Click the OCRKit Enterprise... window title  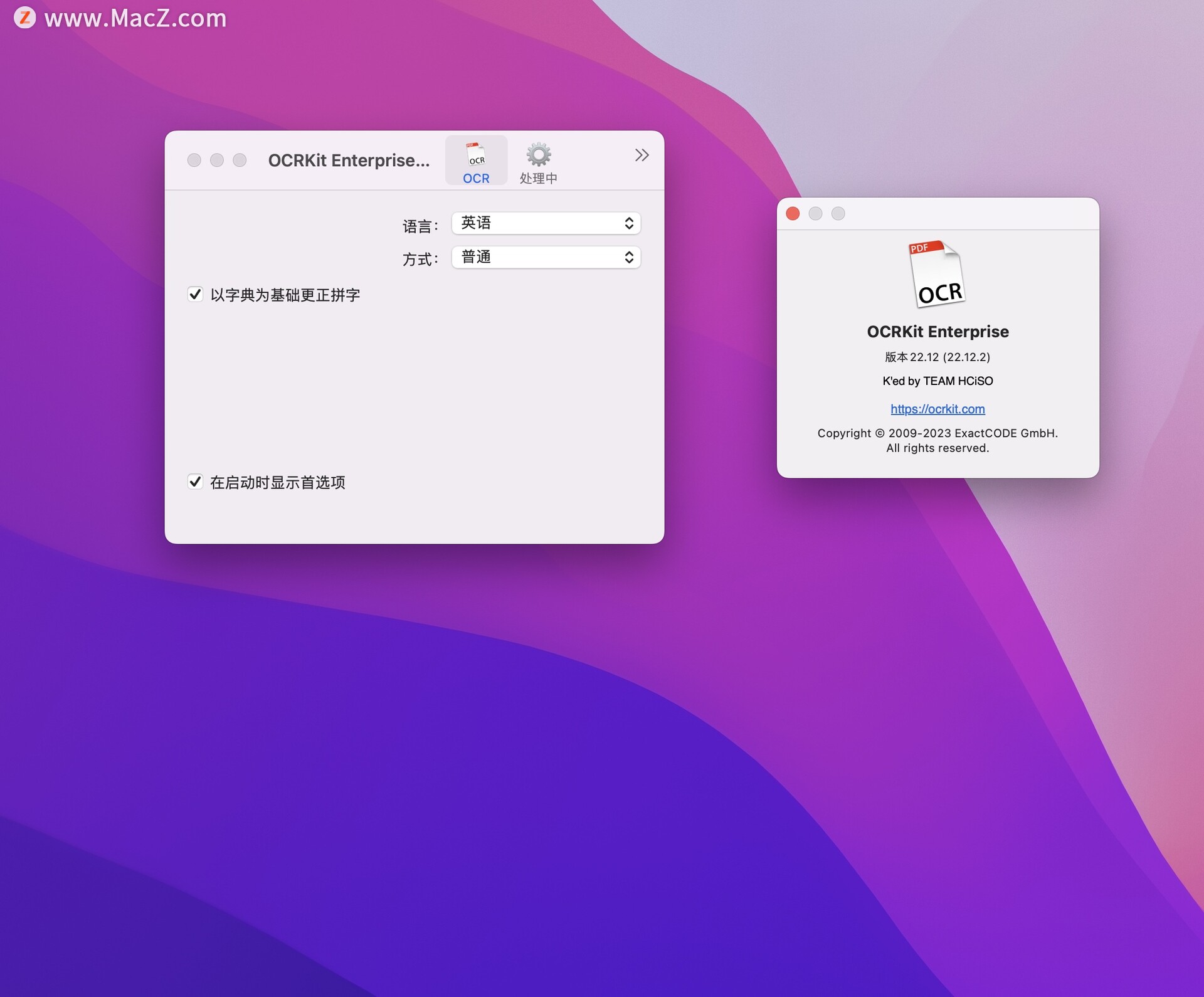(x=349, y=161)
